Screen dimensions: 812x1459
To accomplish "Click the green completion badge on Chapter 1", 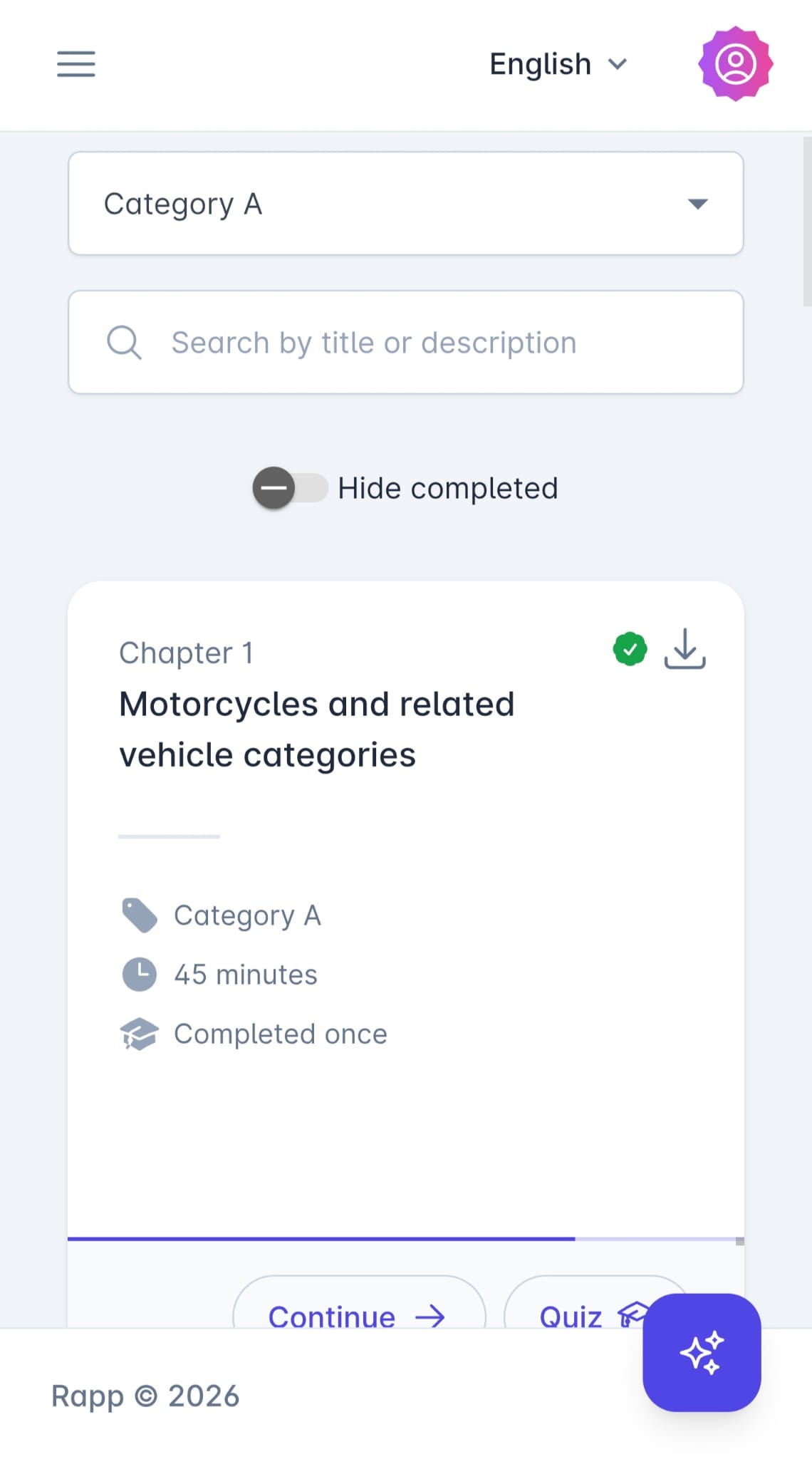I will coord(630,648).
